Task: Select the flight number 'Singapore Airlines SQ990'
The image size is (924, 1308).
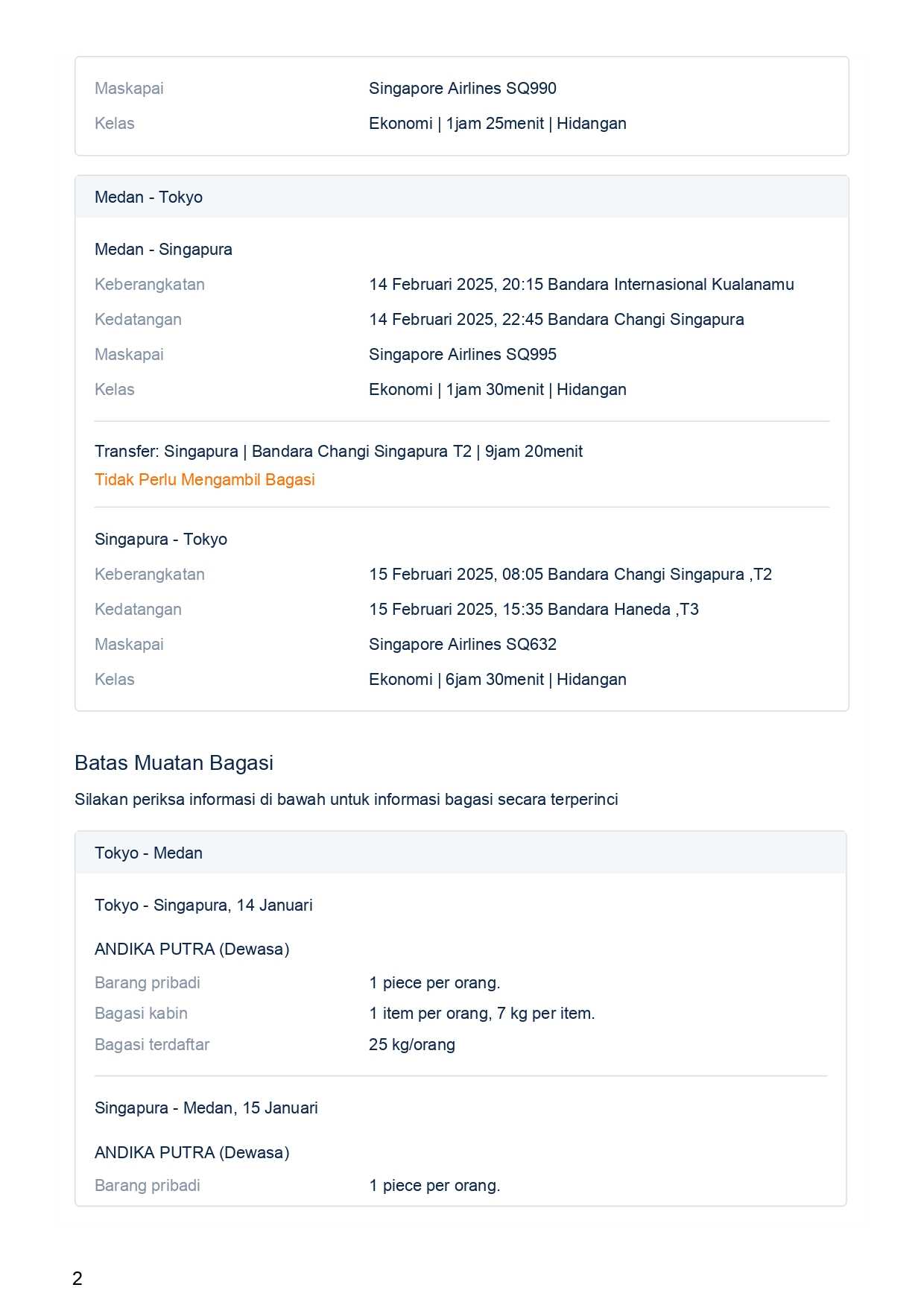Action: coord(462,88)
